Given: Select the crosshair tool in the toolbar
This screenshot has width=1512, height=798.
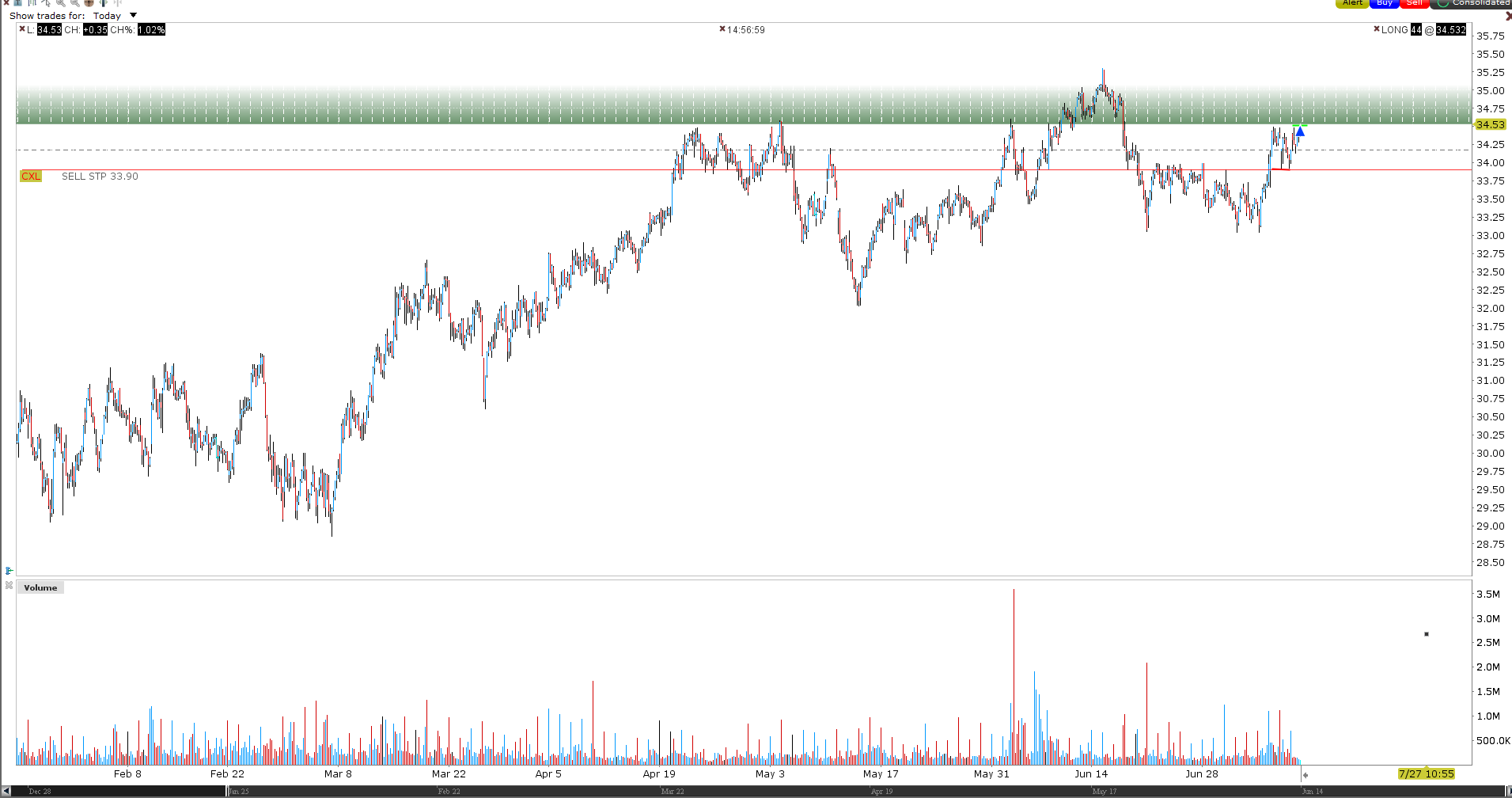Looking at the screenshot, I should 89,2.
